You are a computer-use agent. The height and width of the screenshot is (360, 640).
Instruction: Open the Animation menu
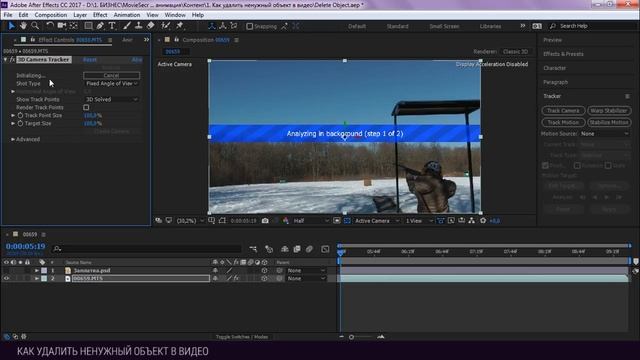(x=127, y=15)
